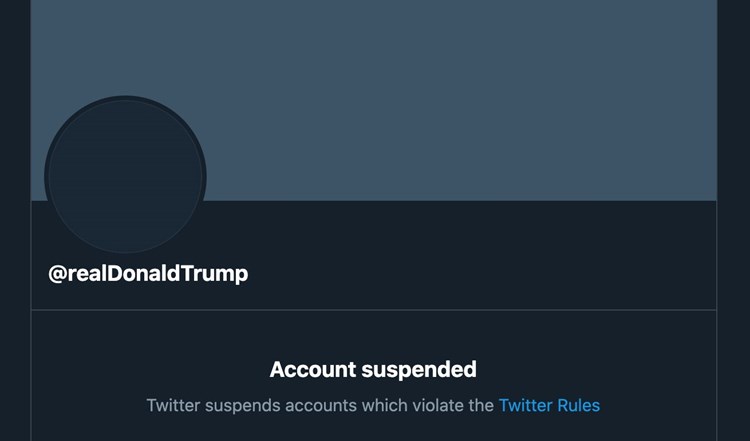750x441 pixels.
Task: Click the dark left margin outside the profile
Action: click(14, 220)
